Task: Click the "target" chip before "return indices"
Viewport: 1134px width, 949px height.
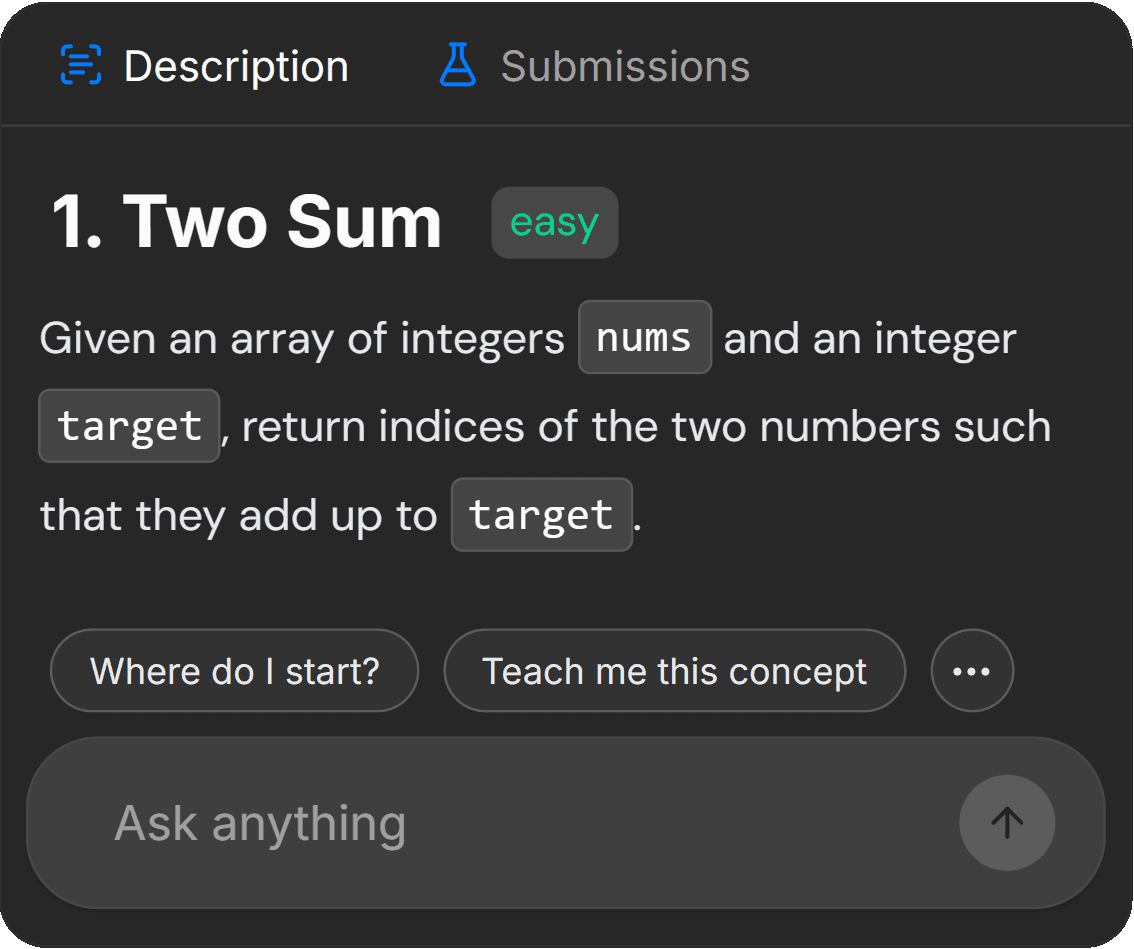Action: [129, 426]
